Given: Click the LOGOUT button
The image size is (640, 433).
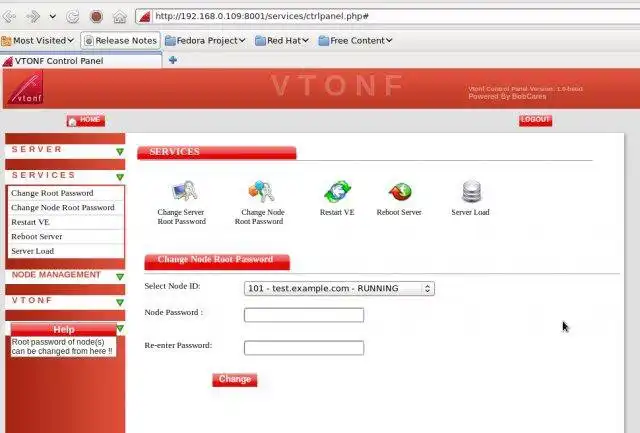Looking at the screenshot, I should click(536, 120).
